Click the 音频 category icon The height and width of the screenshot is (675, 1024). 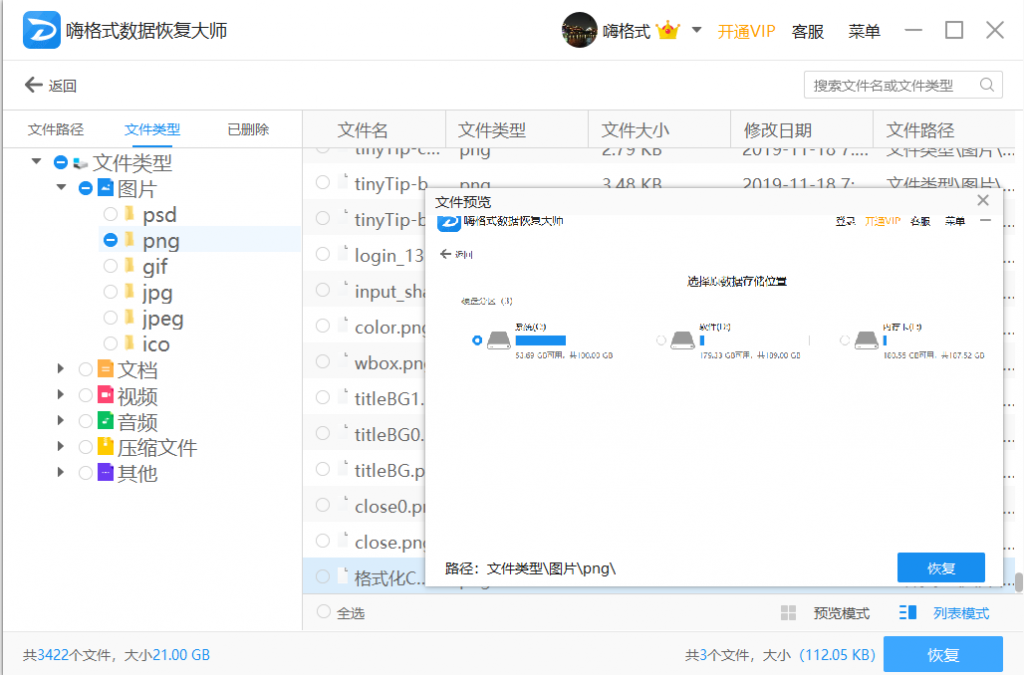pyautogui.click(x=106, y=421)
